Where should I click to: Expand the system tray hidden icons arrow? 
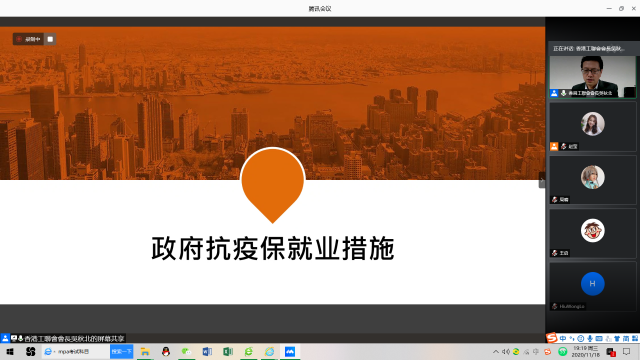496,351
